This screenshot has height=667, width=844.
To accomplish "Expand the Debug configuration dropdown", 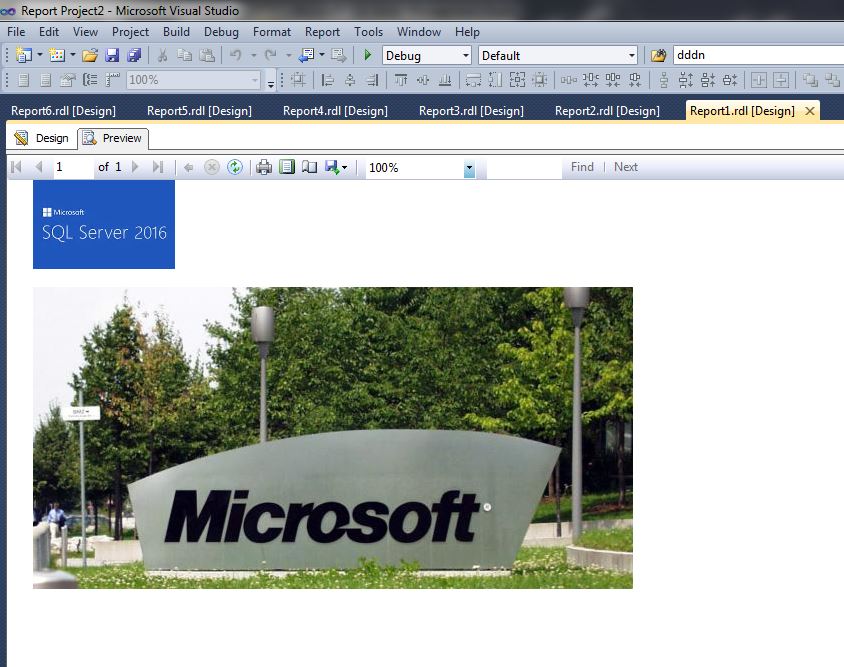I will click(466, 55).
